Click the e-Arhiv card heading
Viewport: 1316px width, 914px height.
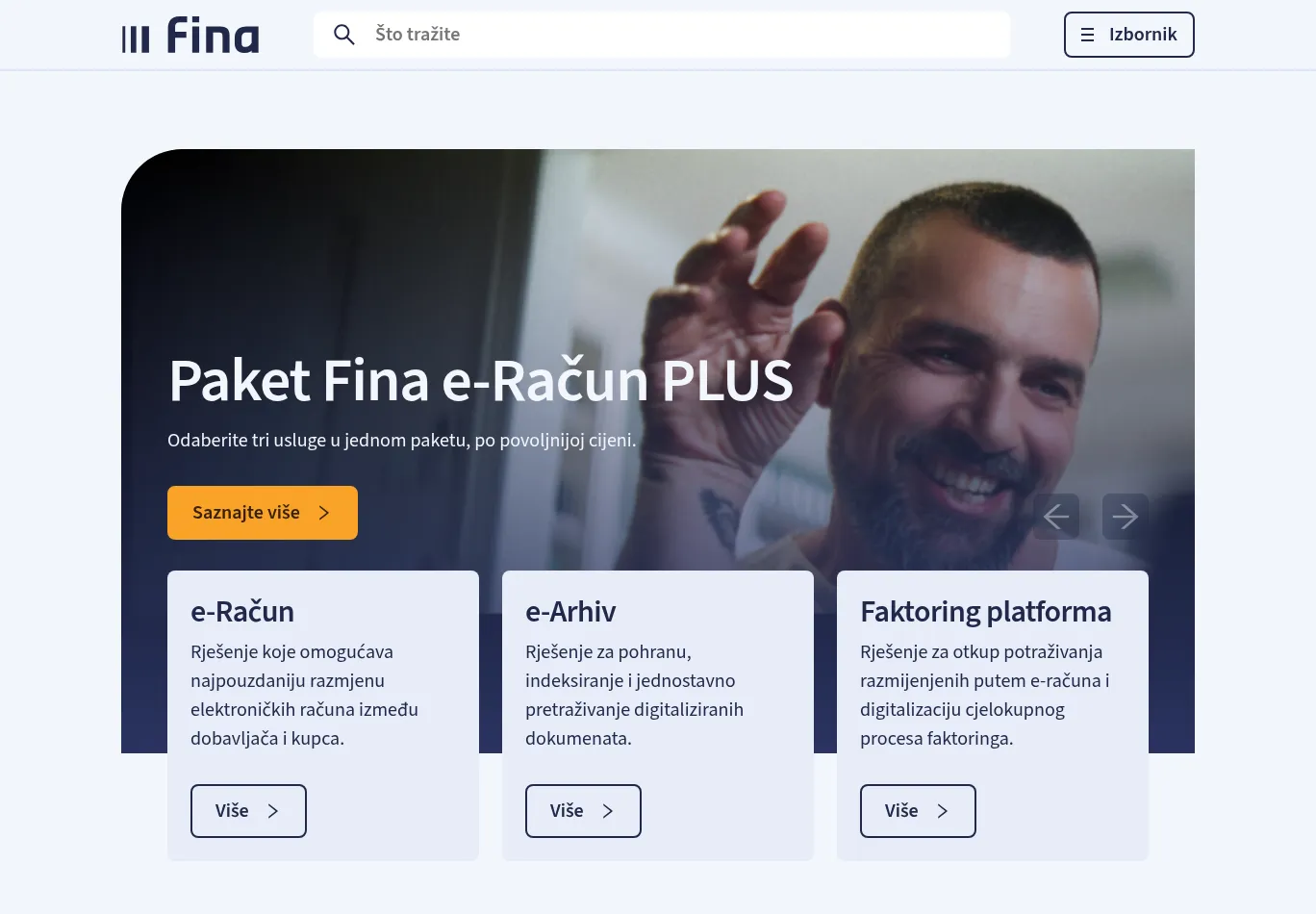click(x=570, y=612)
